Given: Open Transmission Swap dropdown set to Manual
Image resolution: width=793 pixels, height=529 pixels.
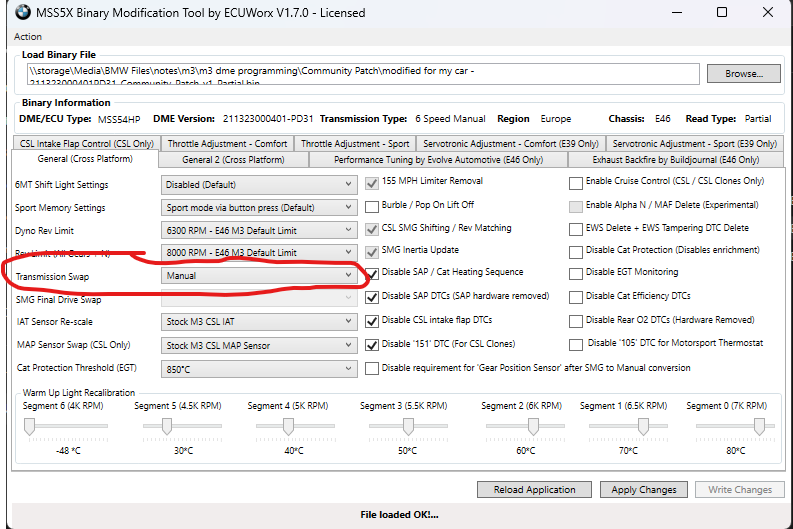Looking at the screenshot, I should 259,275.
